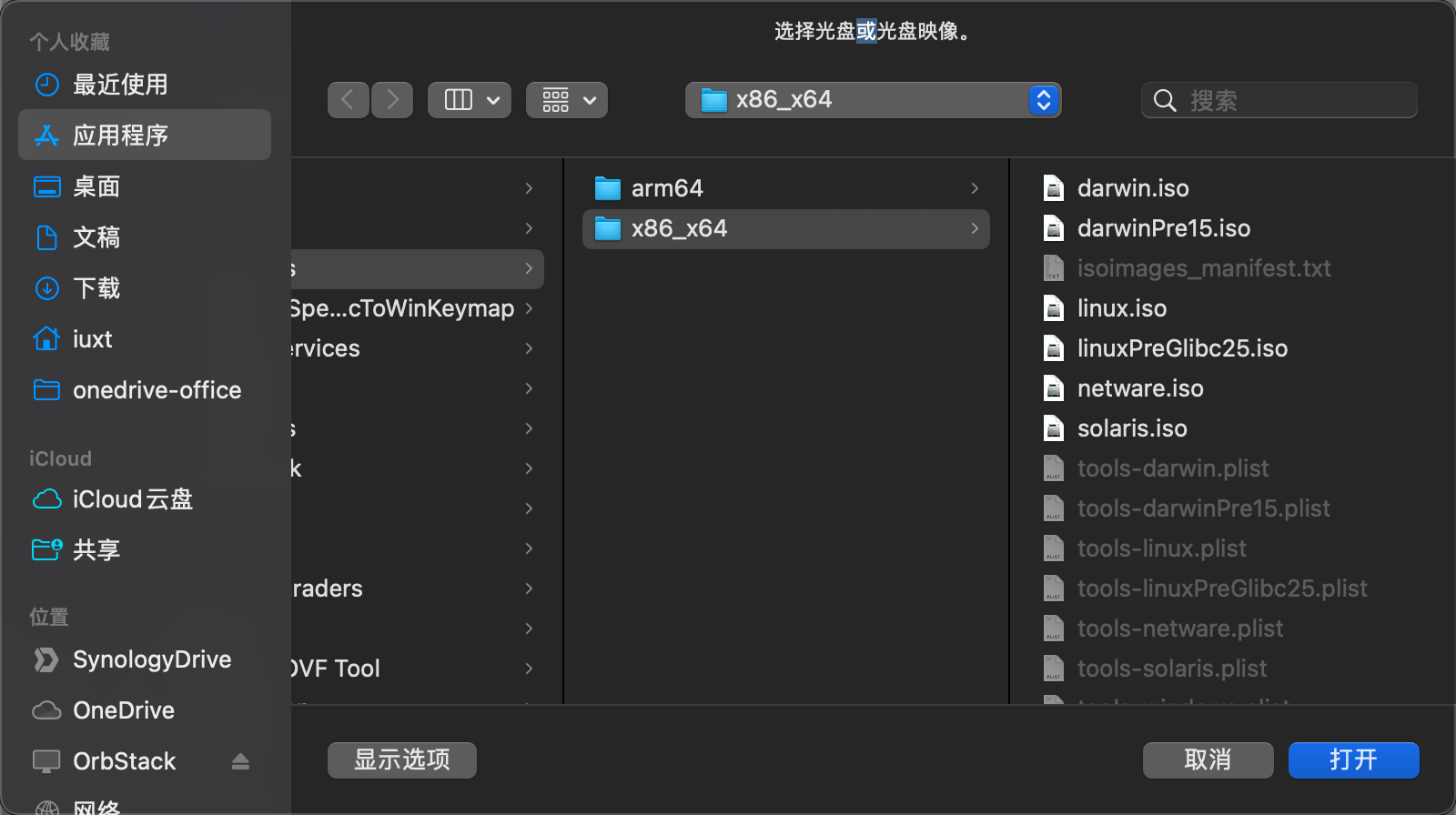Open Documents (文稿) in sidebar
Screen dimensions: 1456x815
[x=145, y=237]
